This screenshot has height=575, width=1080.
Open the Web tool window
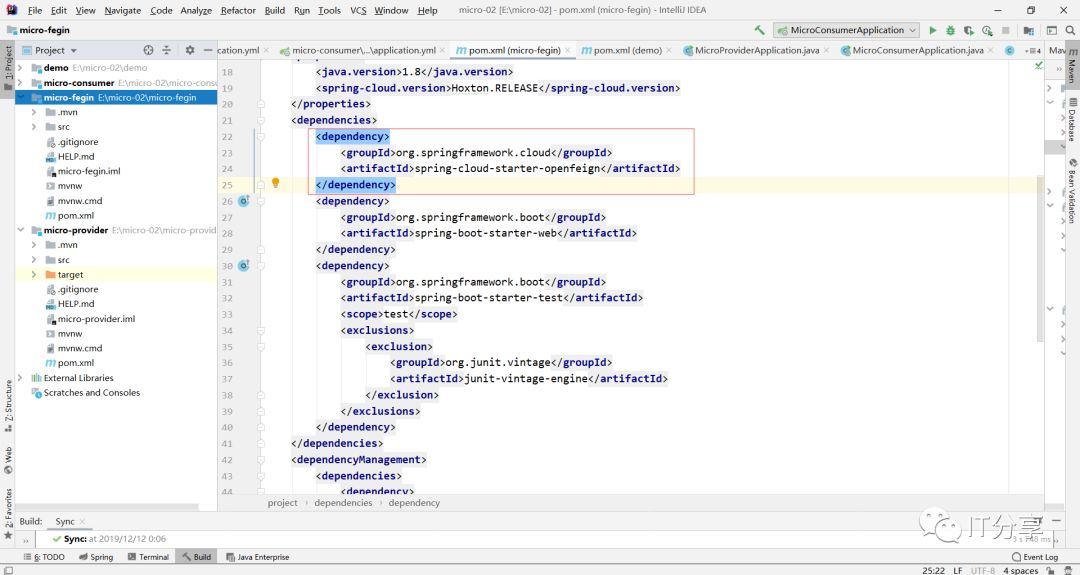pyautogui.click(x=8, y=461)
